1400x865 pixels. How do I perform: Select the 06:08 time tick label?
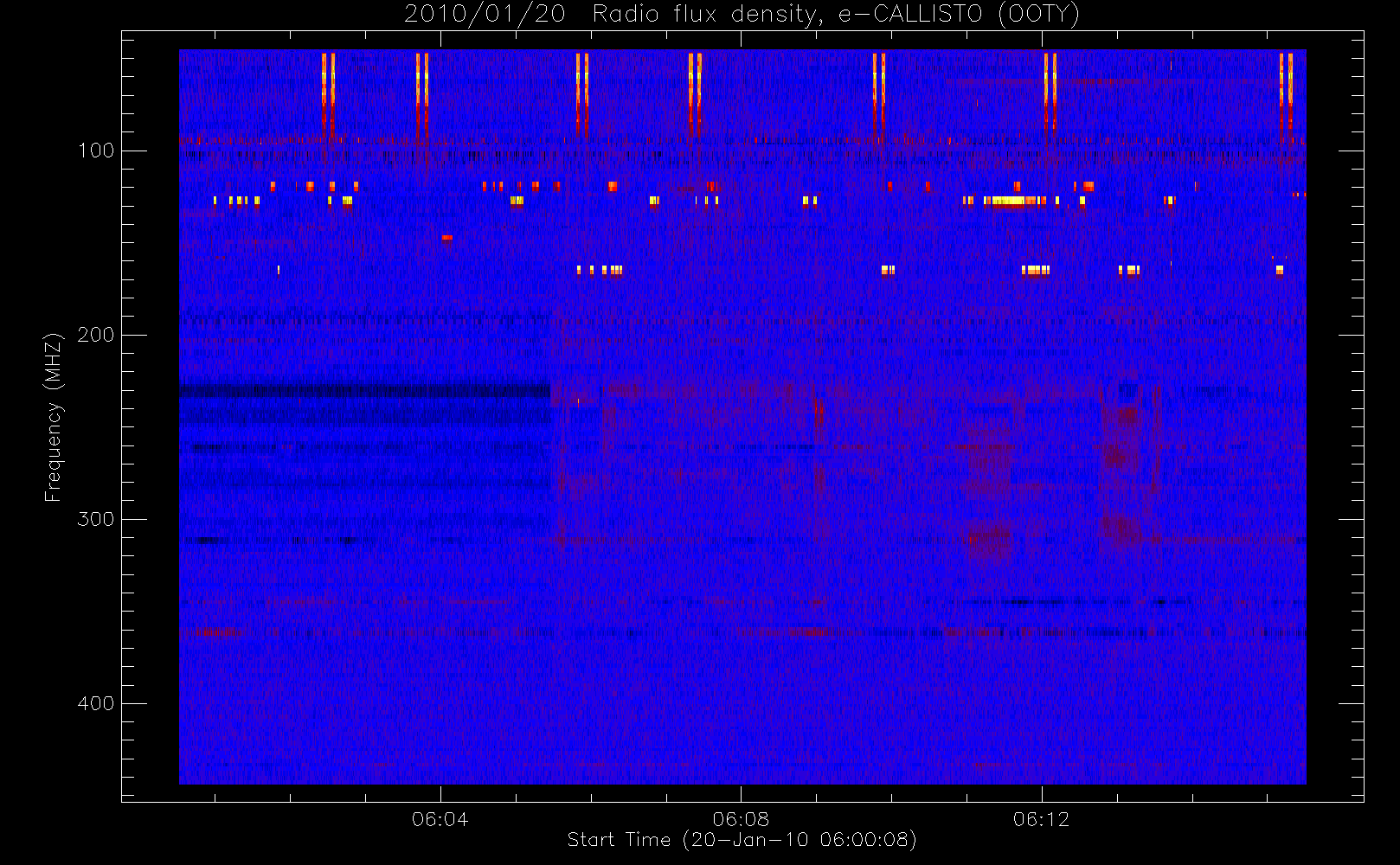[x=741, y=818]
